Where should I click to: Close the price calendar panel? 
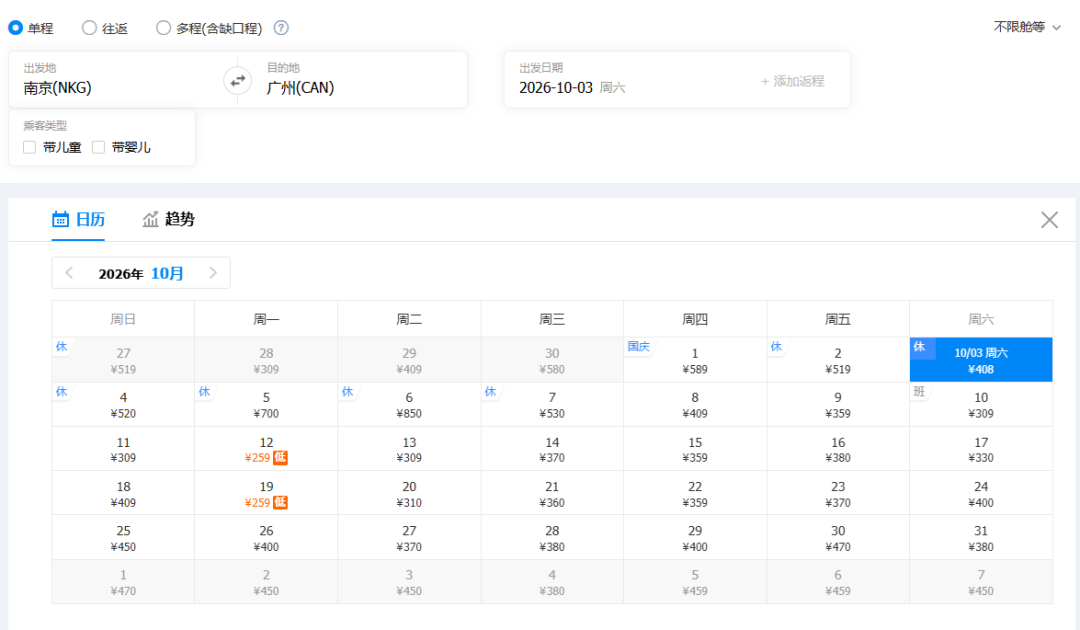(x=1049, y=220)
